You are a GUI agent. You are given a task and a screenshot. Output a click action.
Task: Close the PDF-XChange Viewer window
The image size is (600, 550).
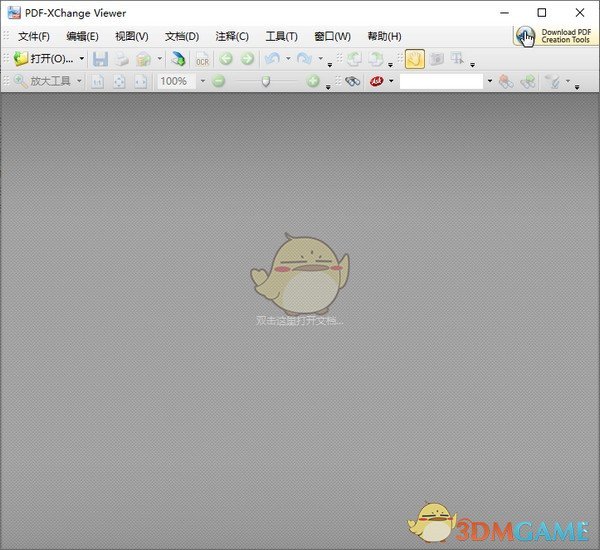(x=580, y=13)
